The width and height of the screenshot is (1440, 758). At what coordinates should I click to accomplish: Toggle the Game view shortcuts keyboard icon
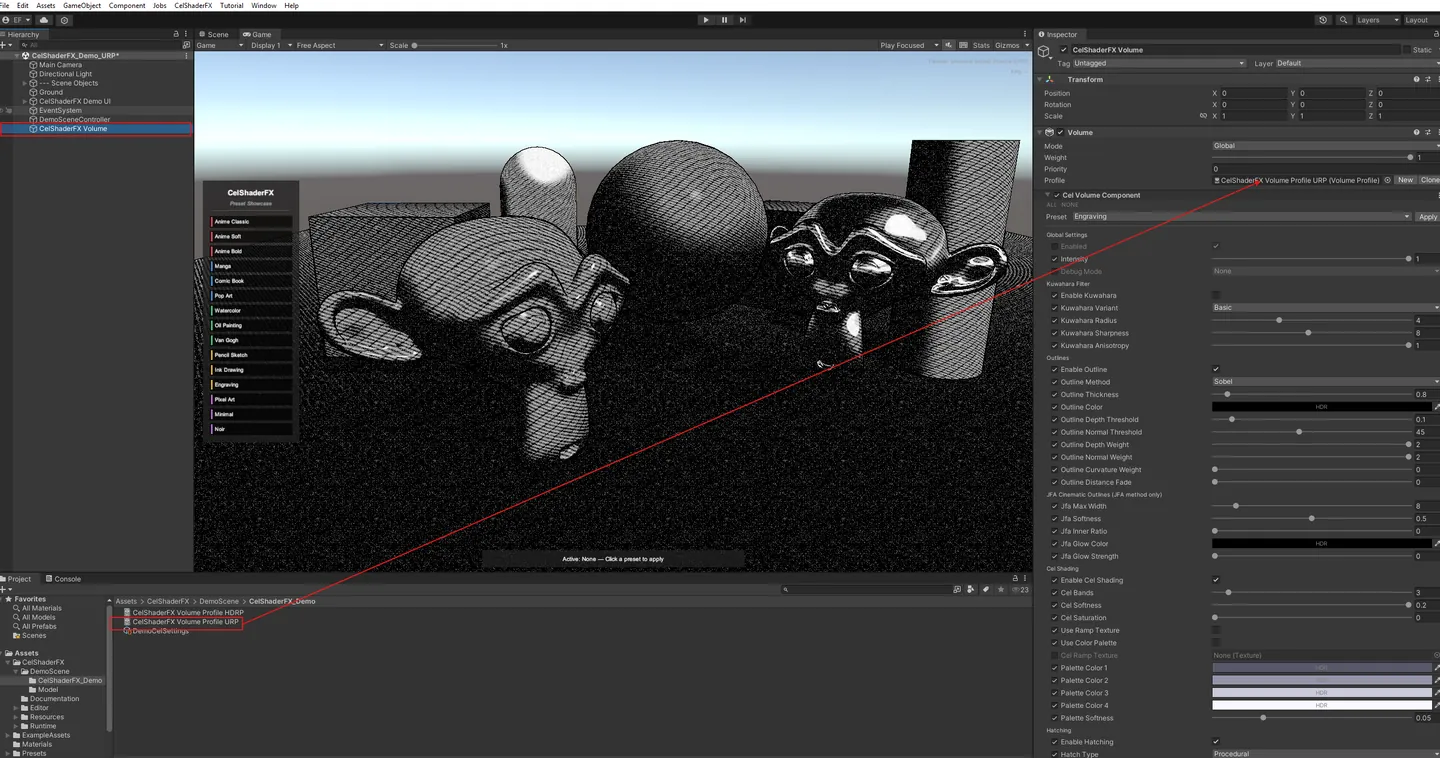coord(964,45)
